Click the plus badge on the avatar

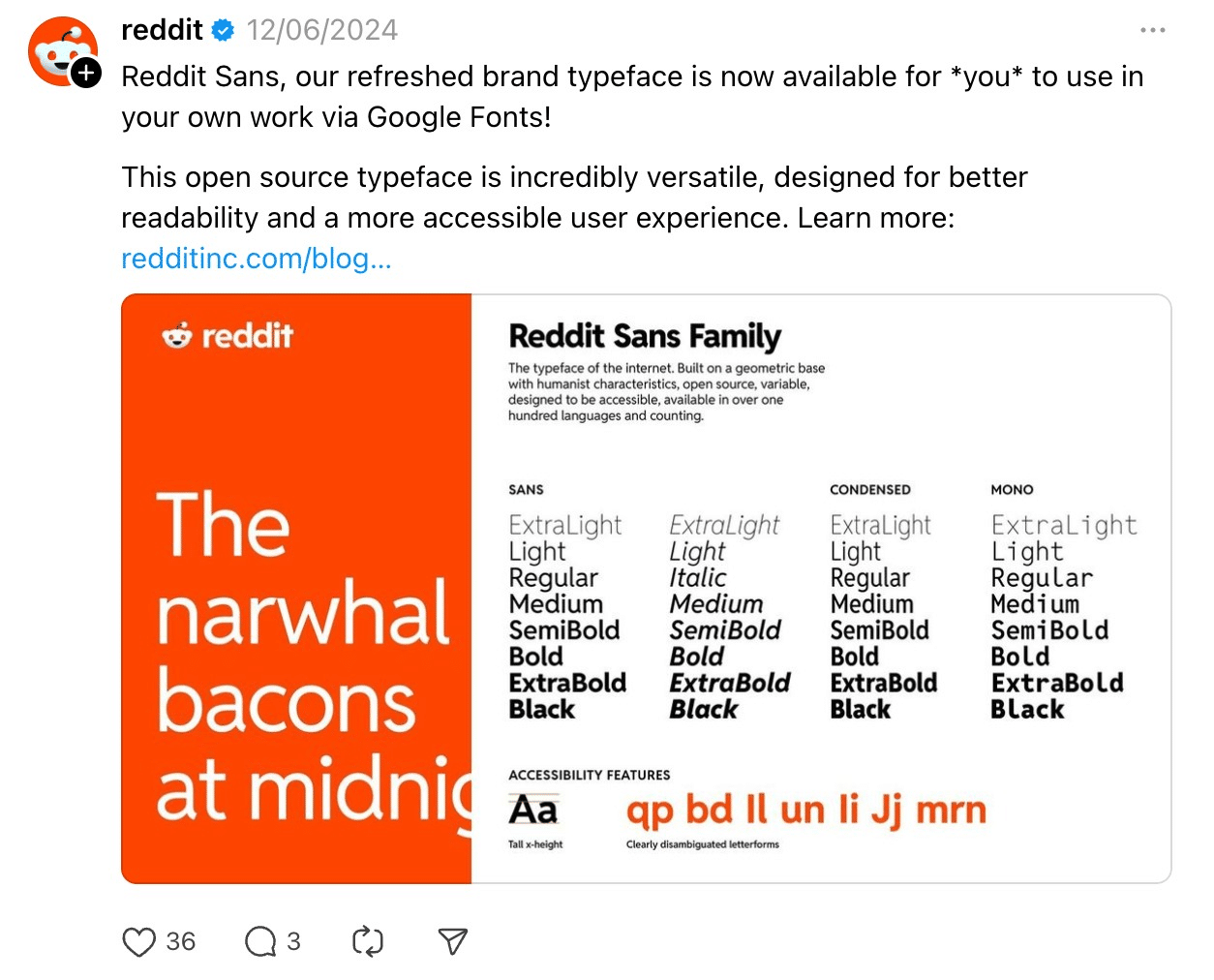coord(85,70)
